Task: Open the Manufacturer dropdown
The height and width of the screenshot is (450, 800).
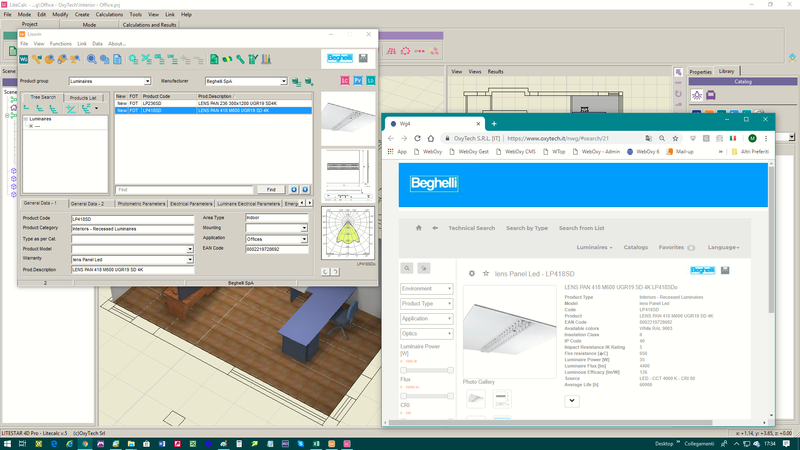Action: click(x=283, y=81)
